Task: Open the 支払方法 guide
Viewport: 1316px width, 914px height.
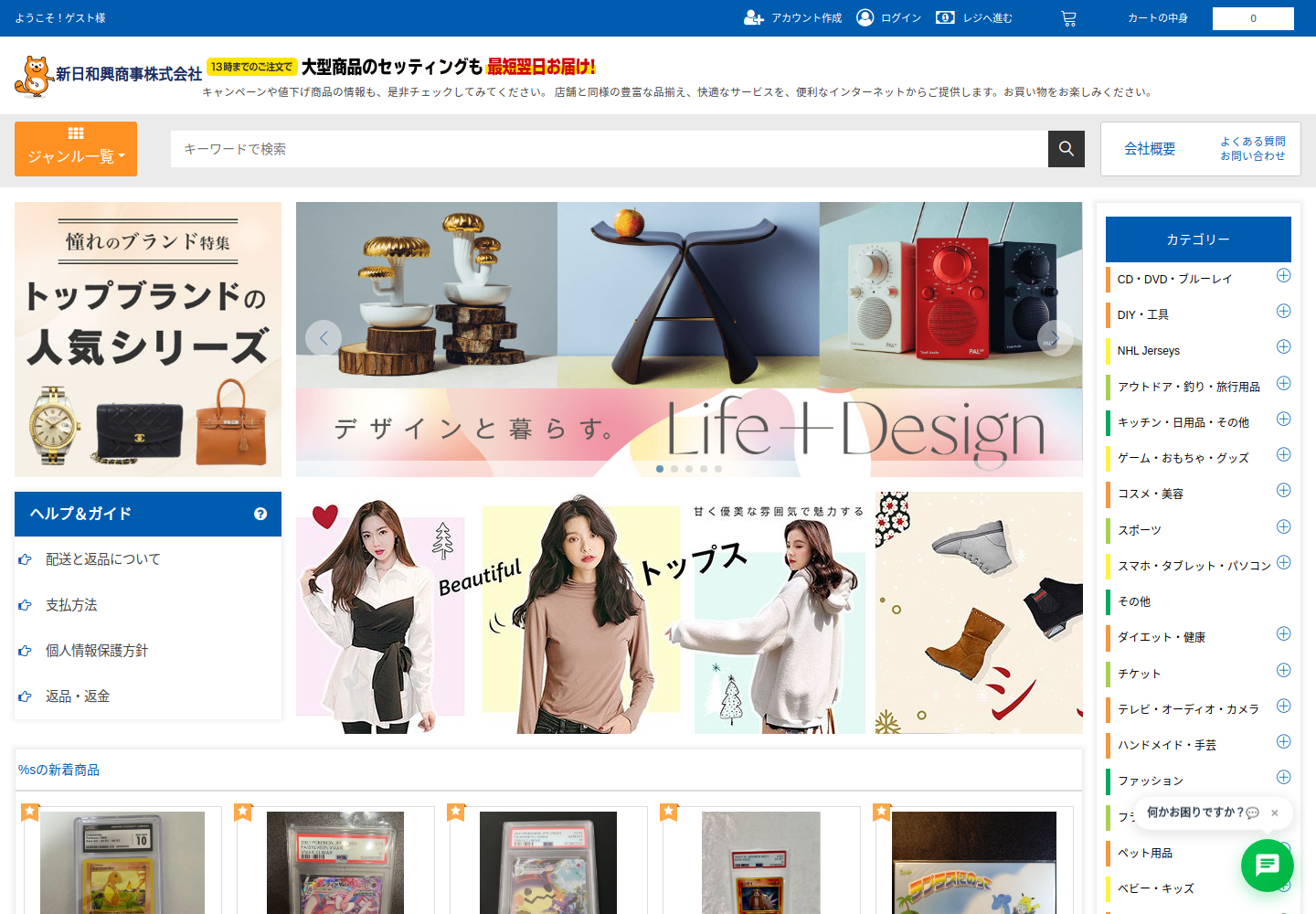Action: [71, 605]
